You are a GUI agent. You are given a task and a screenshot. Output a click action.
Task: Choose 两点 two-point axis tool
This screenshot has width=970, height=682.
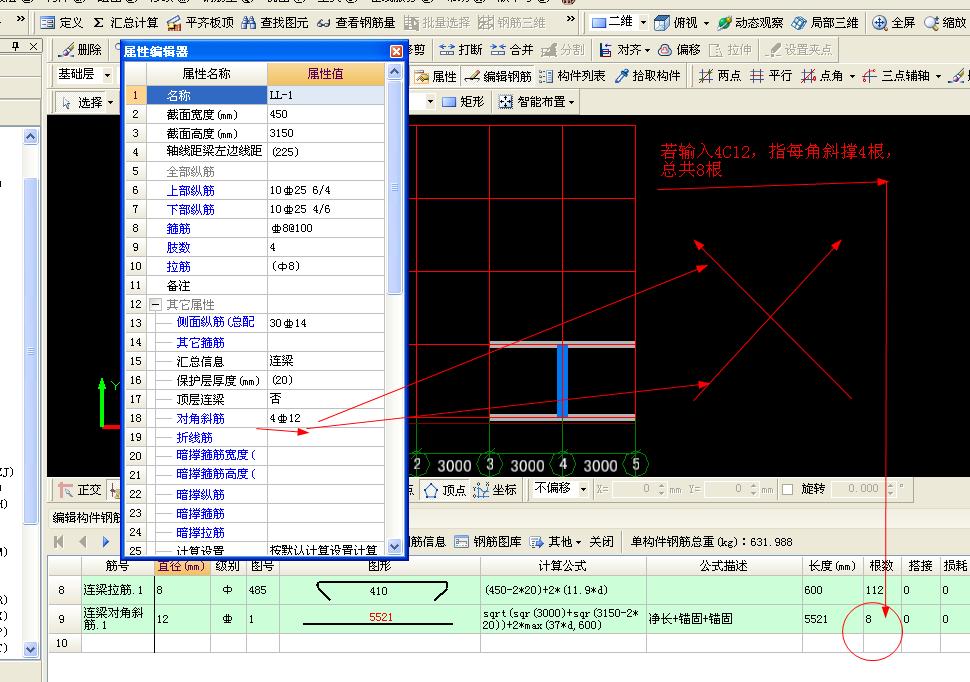719,76
